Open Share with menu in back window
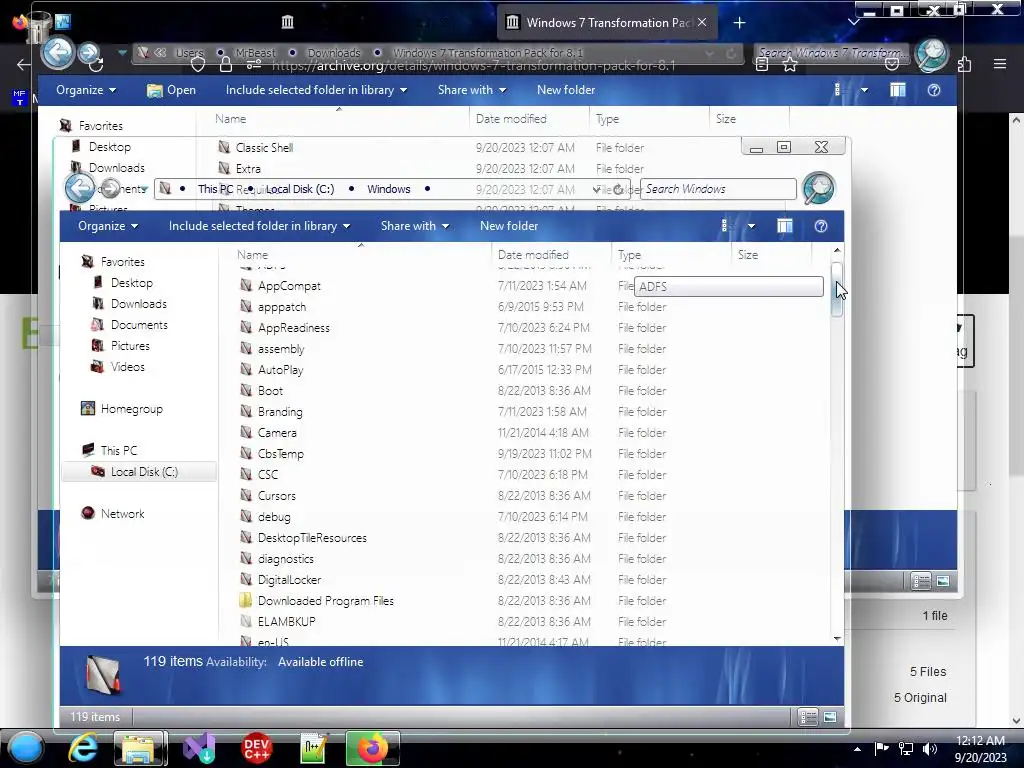Screen dimensions: 1024x768 coord(472,90)
